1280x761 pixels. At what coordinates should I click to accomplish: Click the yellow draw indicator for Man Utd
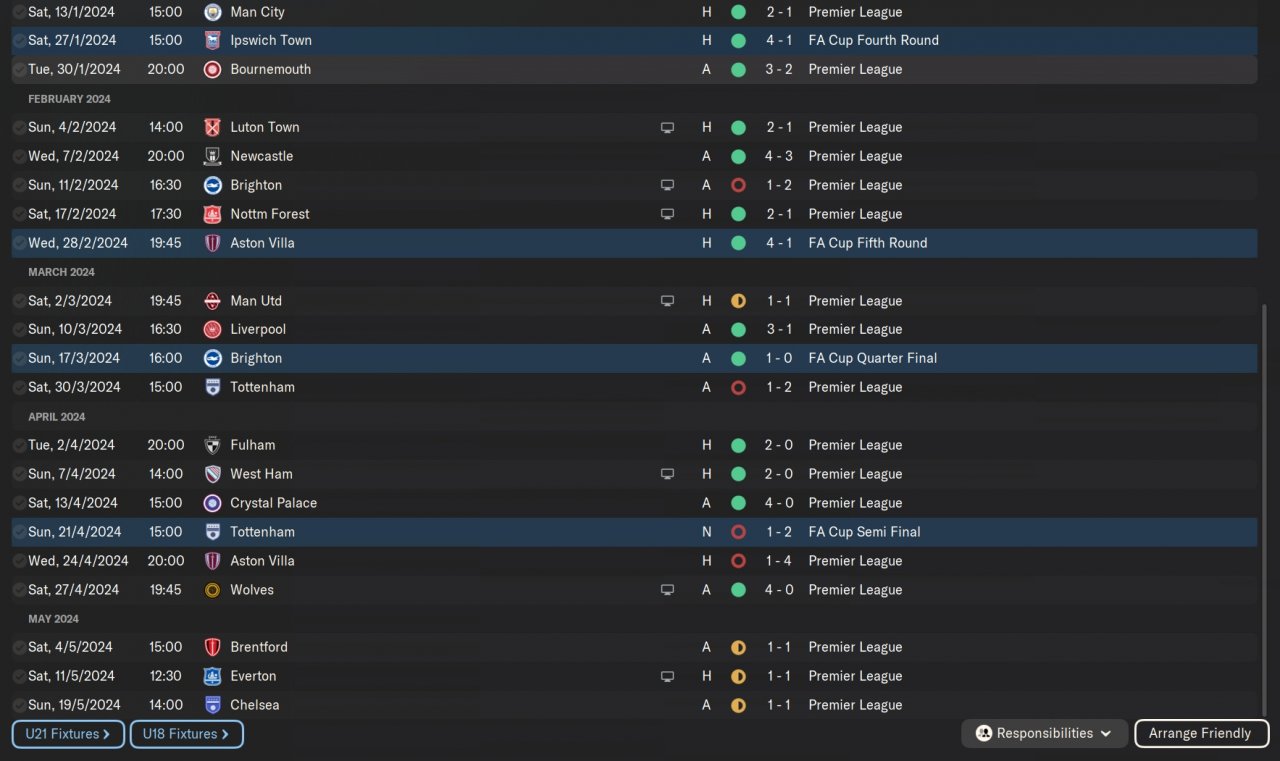pos(738,301)
